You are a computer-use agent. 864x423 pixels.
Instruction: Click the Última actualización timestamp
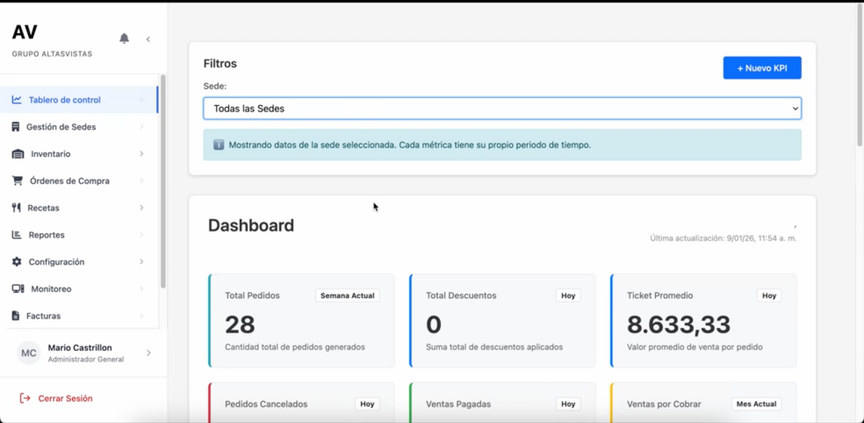tap(723, 238)
